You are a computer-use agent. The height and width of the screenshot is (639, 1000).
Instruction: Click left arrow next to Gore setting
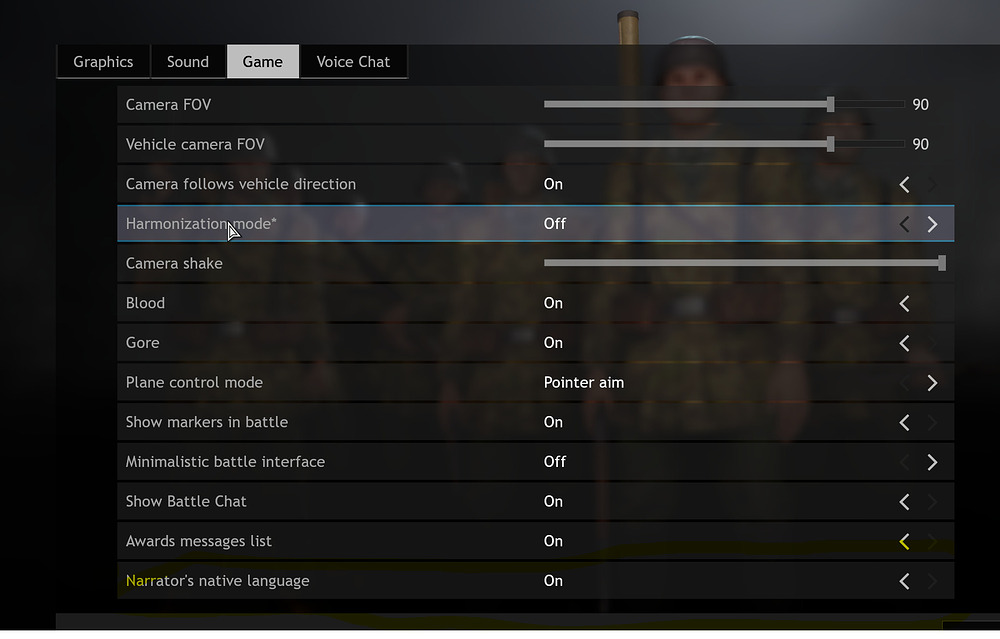point(904,343)
